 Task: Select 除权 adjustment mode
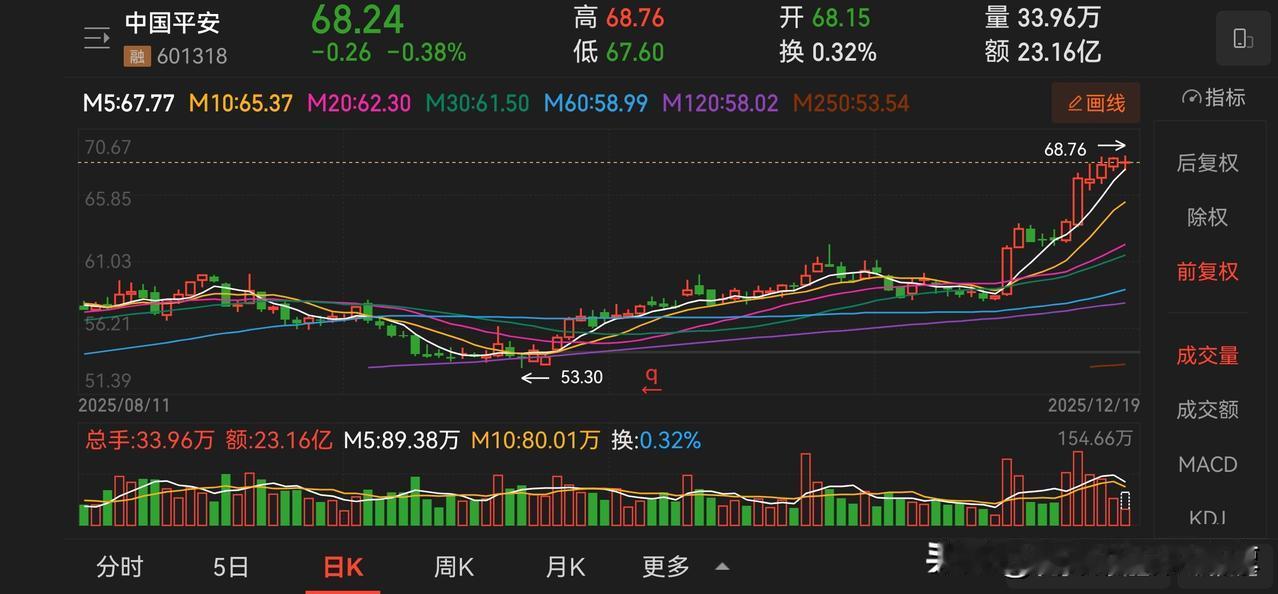tap(1207, 217)
